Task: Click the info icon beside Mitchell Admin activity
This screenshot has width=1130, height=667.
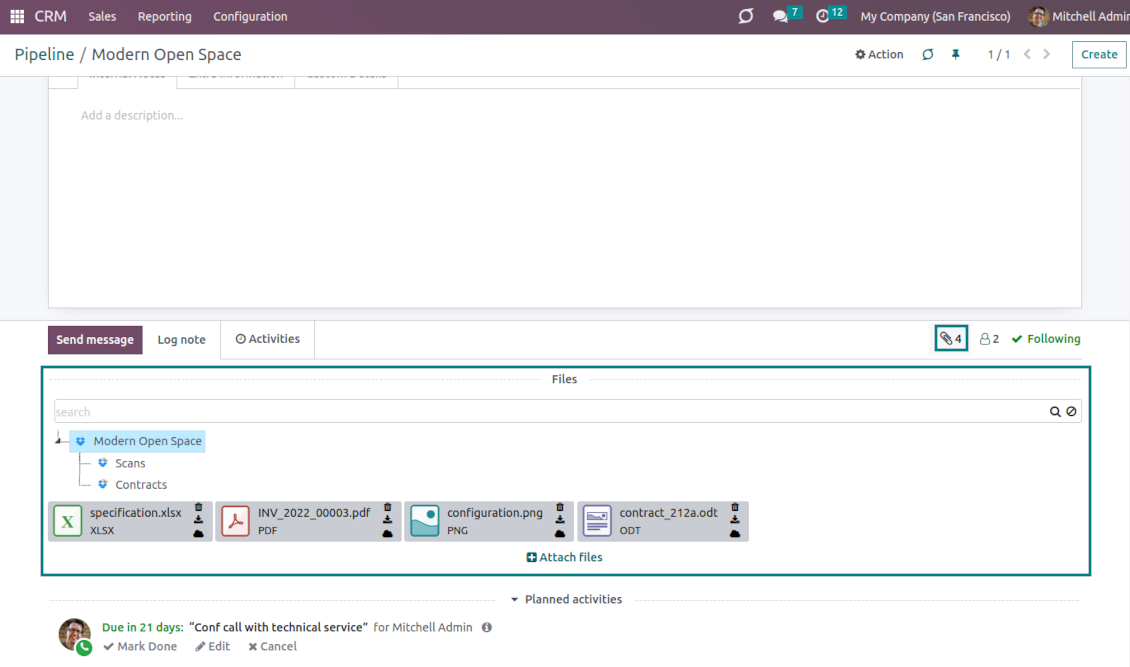Action: point(487,627)
